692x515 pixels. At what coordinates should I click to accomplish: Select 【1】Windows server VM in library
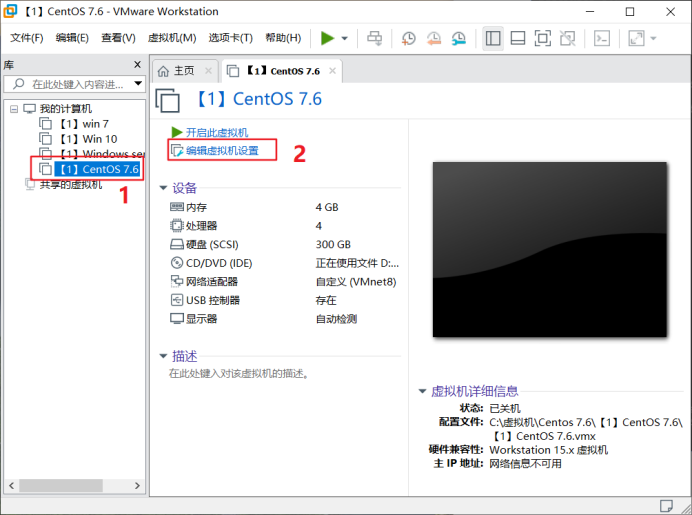(91, 154)
